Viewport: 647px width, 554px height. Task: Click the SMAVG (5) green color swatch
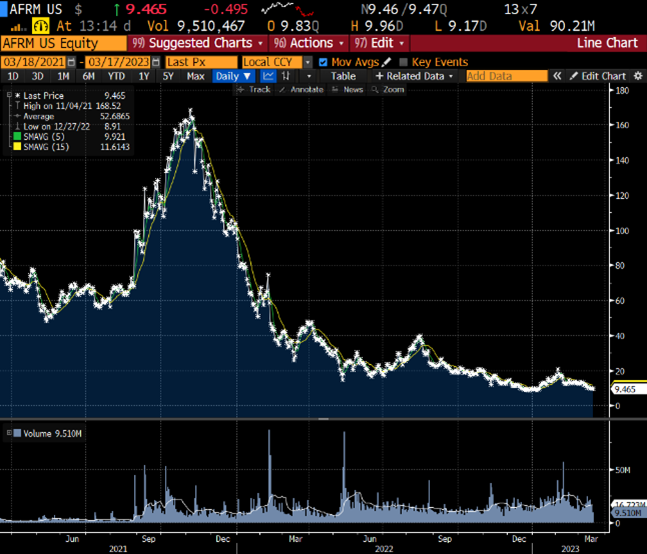click(x=17, y=137)
